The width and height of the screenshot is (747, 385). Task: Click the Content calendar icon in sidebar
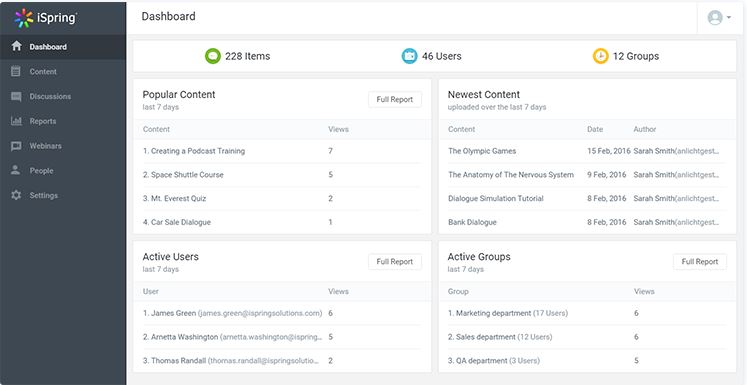tap(16, 71)
